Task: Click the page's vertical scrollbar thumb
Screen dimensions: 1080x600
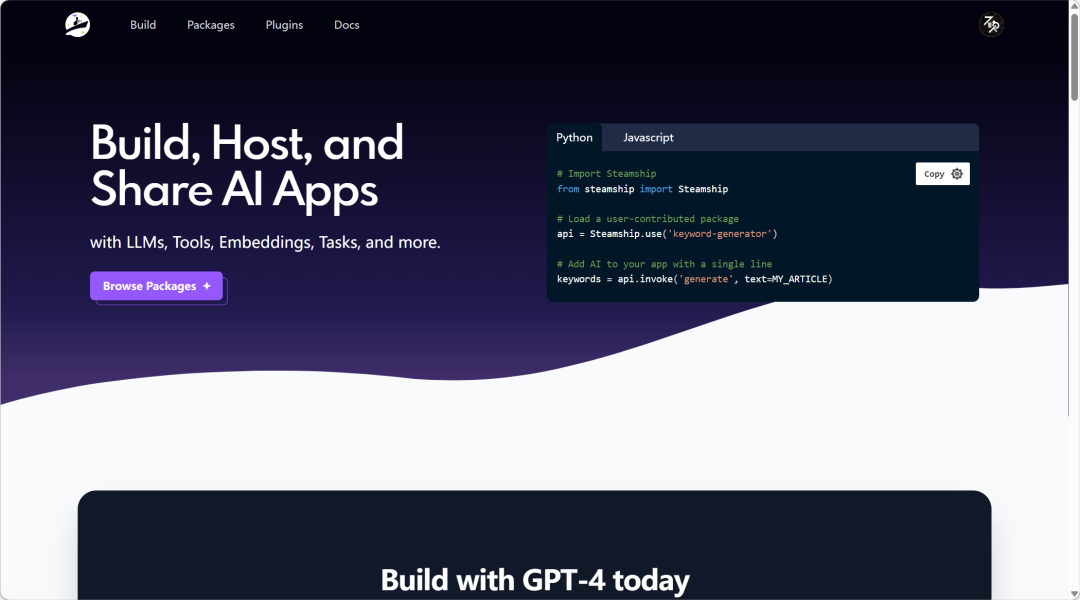Action: pos(1073,60)
